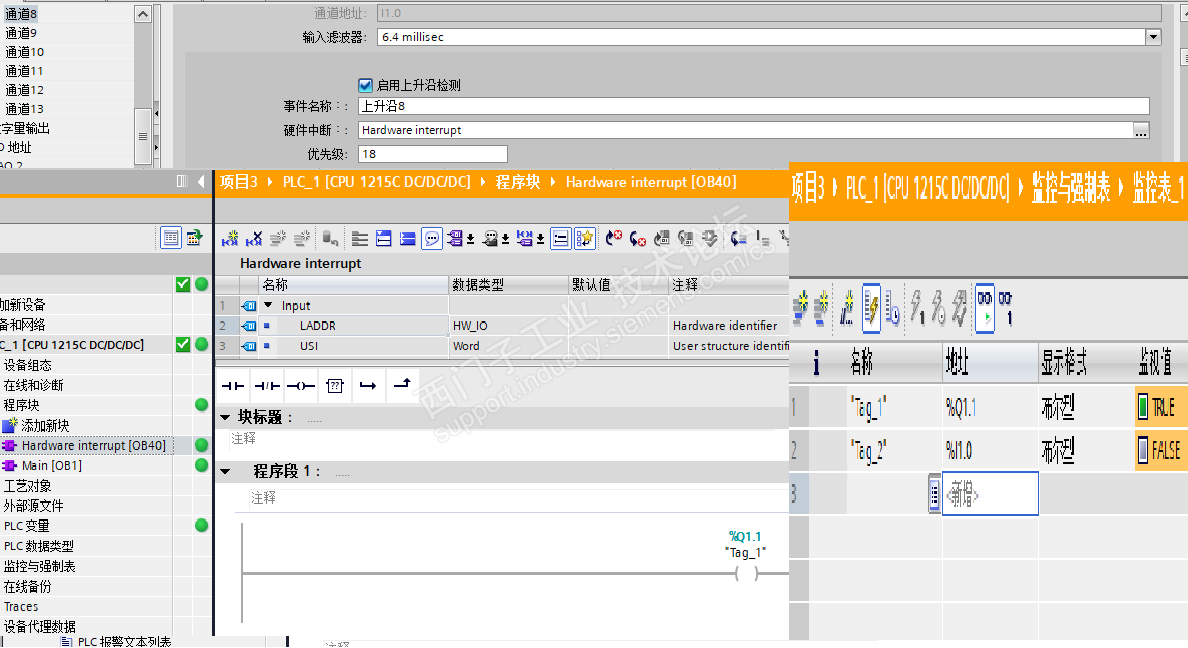Click close branch arrow instruction
The height and width of the screenshot is (648, 1188).
tap(402, 386)
